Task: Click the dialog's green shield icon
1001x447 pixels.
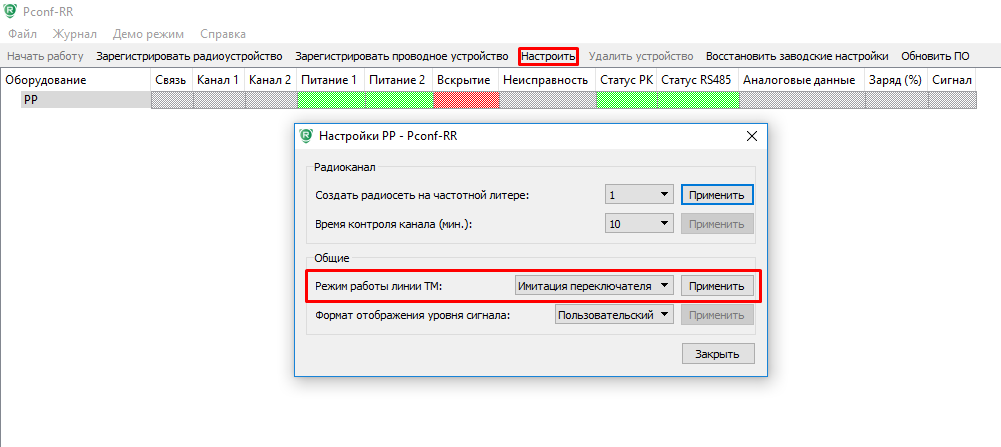Action: 306,135
